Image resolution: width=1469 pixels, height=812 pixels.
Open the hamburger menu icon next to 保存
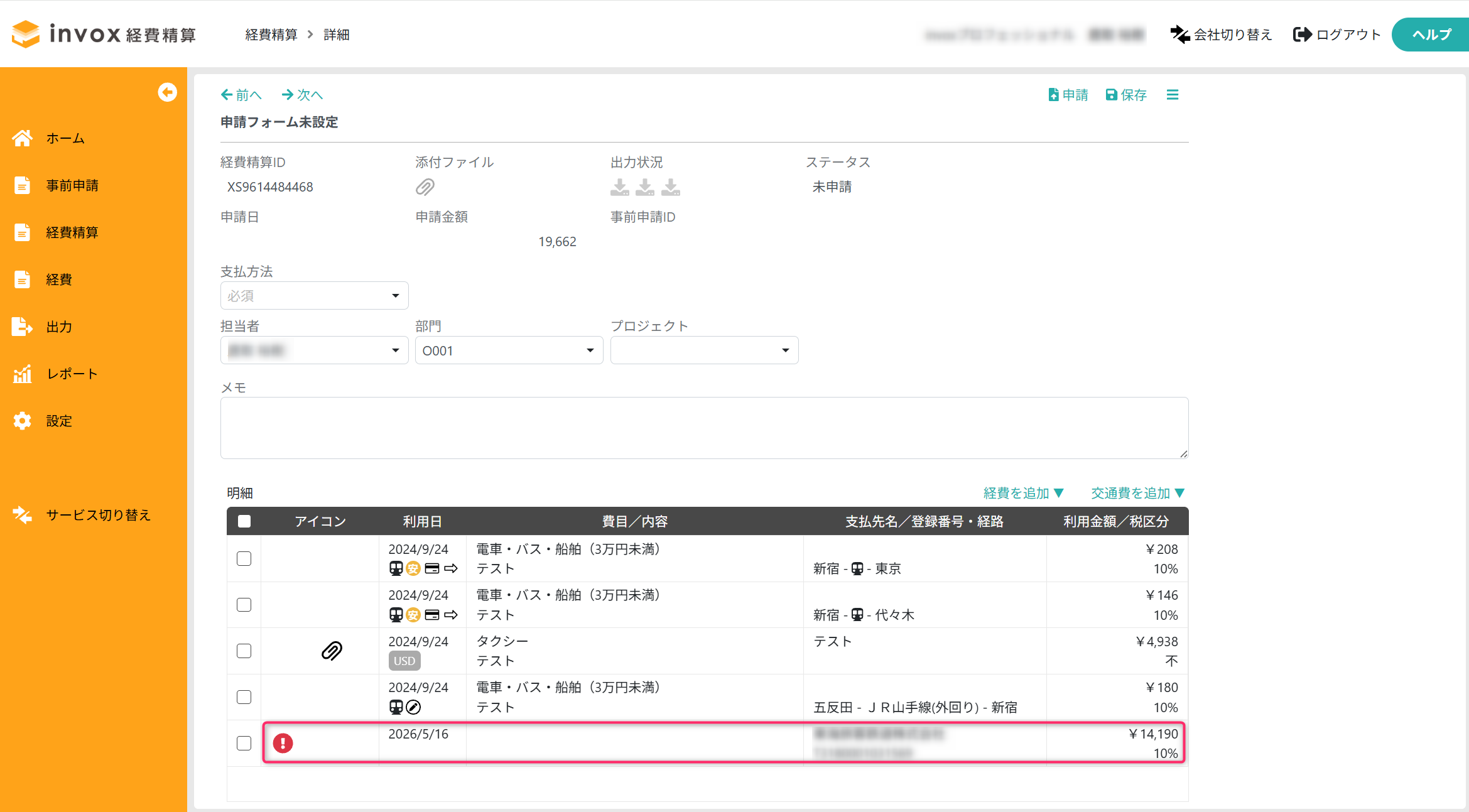1172,95
